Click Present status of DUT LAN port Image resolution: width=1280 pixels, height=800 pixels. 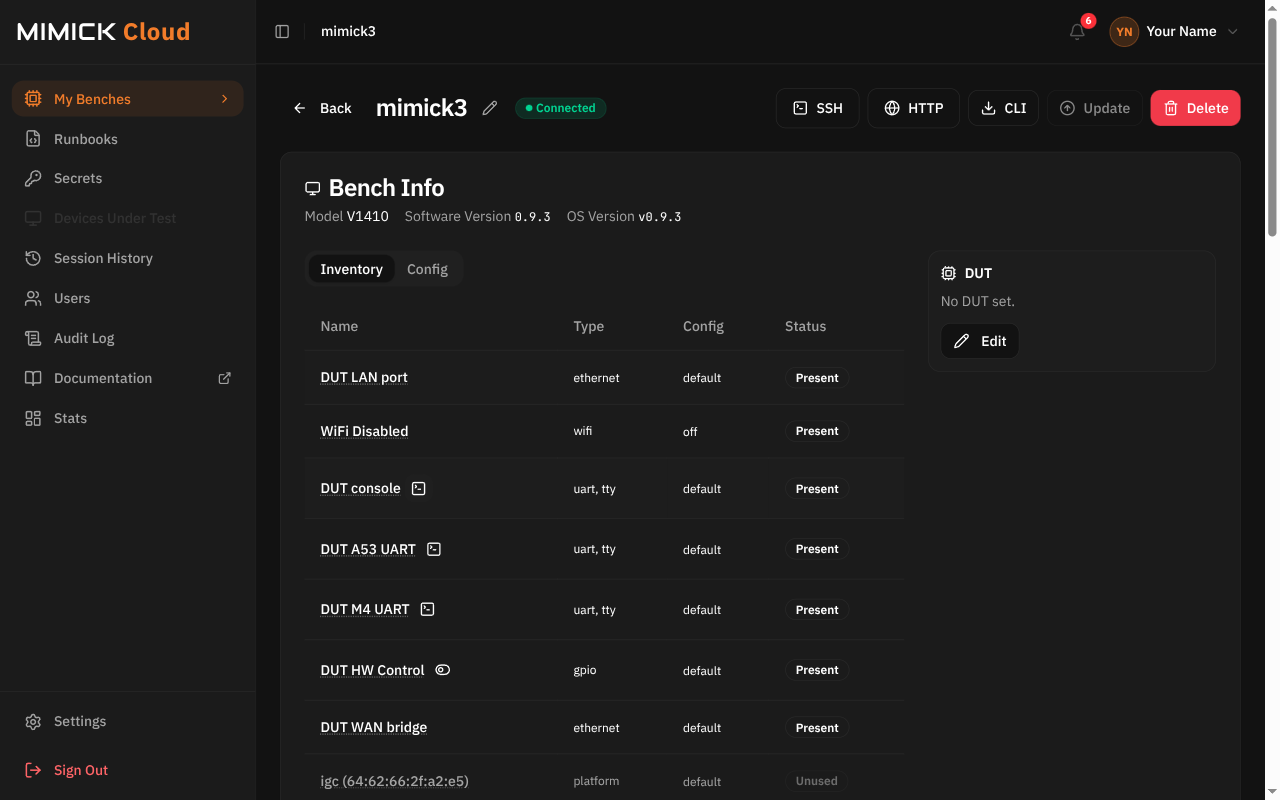coord(817,378)
